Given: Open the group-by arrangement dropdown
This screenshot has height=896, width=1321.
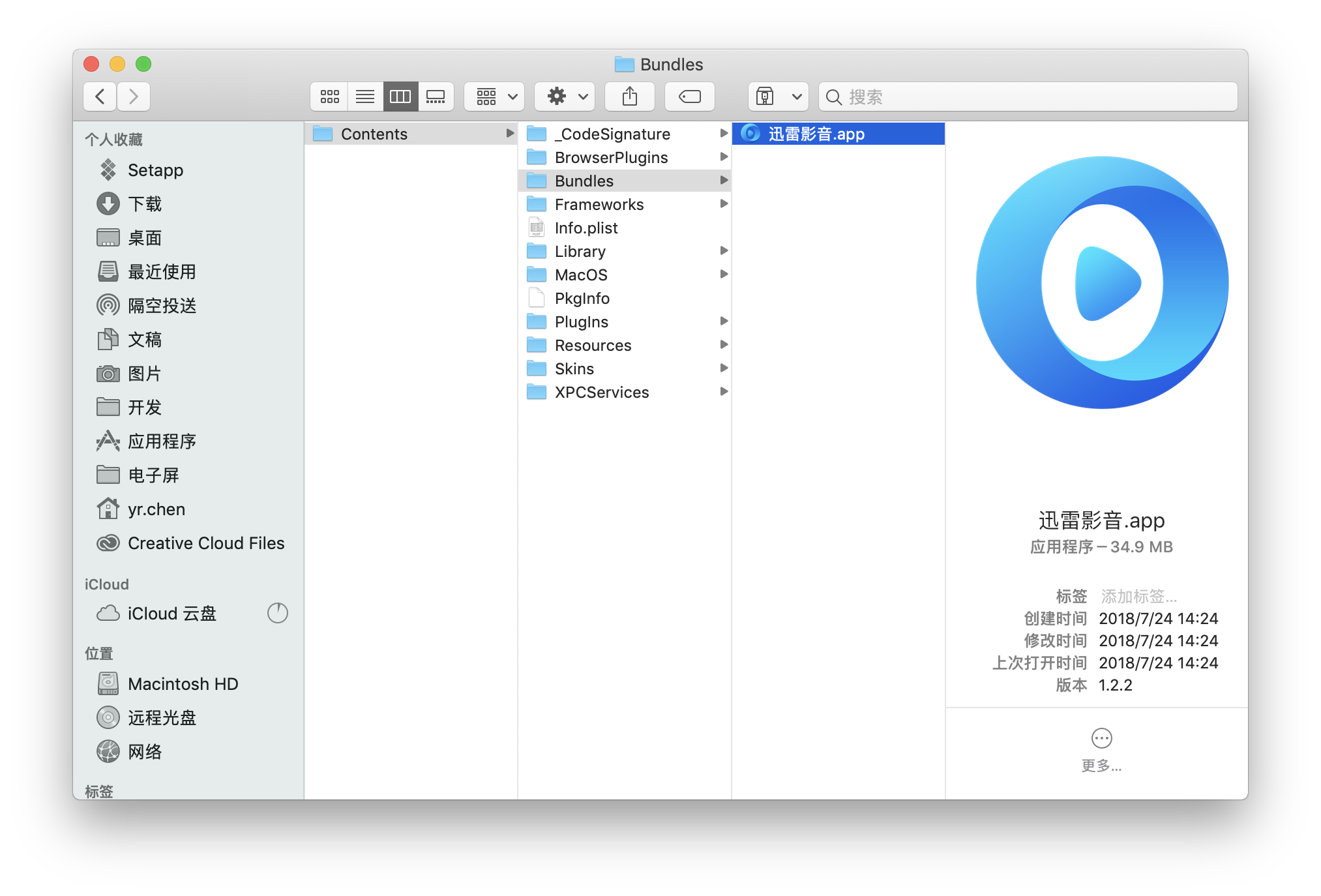Looking at the screenshot, I should pos(494,97).
